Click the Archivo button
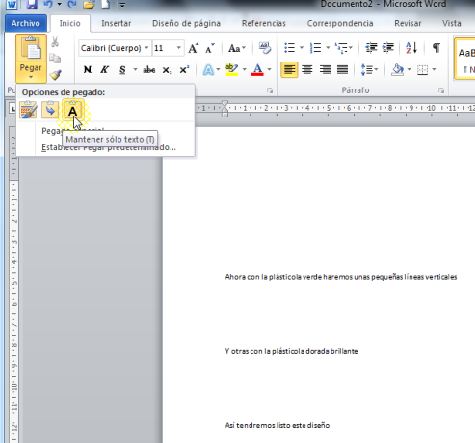 click(25, 23)
